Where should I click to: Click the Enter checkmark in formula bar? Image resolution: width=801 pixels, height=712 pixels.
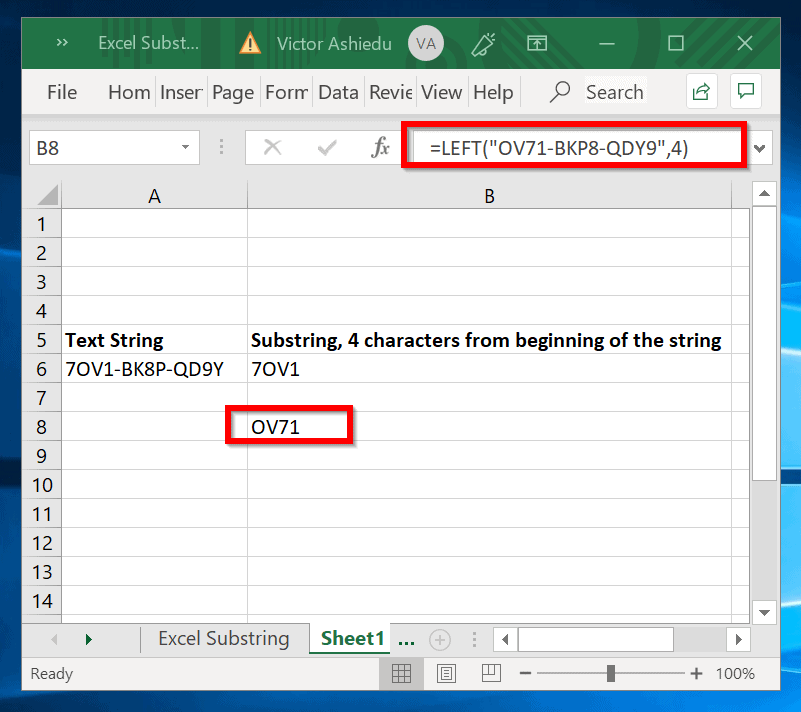click(x=326, y=148)
